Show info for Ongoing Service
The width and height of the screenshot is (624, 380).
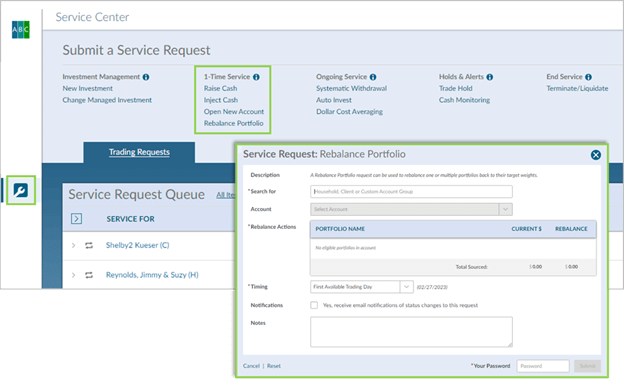(x=373, y=77)
